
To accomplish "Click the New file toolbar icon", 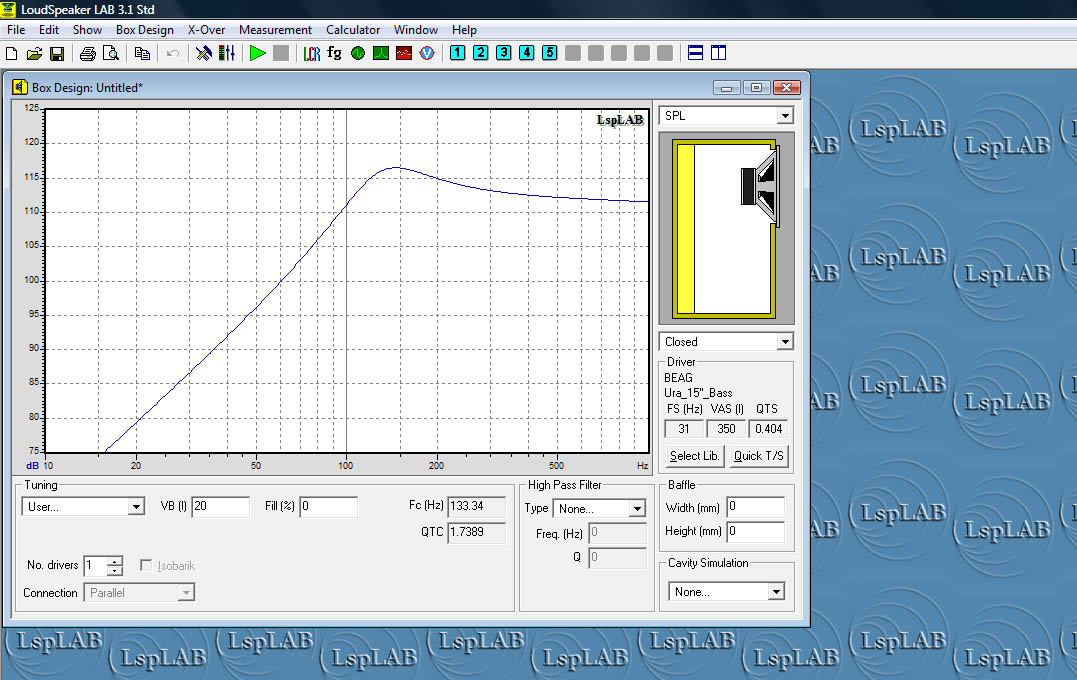I will (11, 53).
